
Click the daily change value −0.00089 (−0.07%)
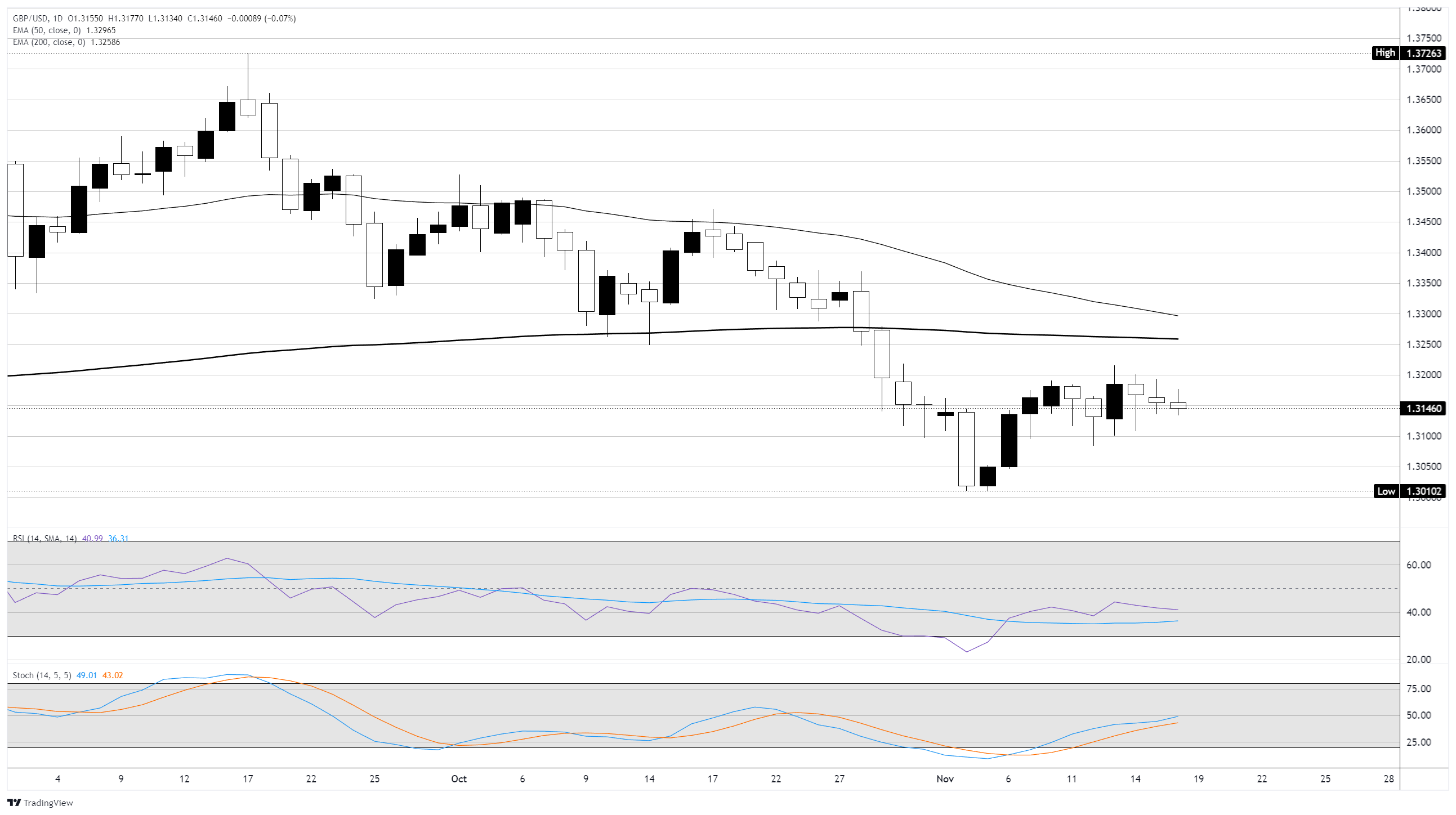click(262, 19)
